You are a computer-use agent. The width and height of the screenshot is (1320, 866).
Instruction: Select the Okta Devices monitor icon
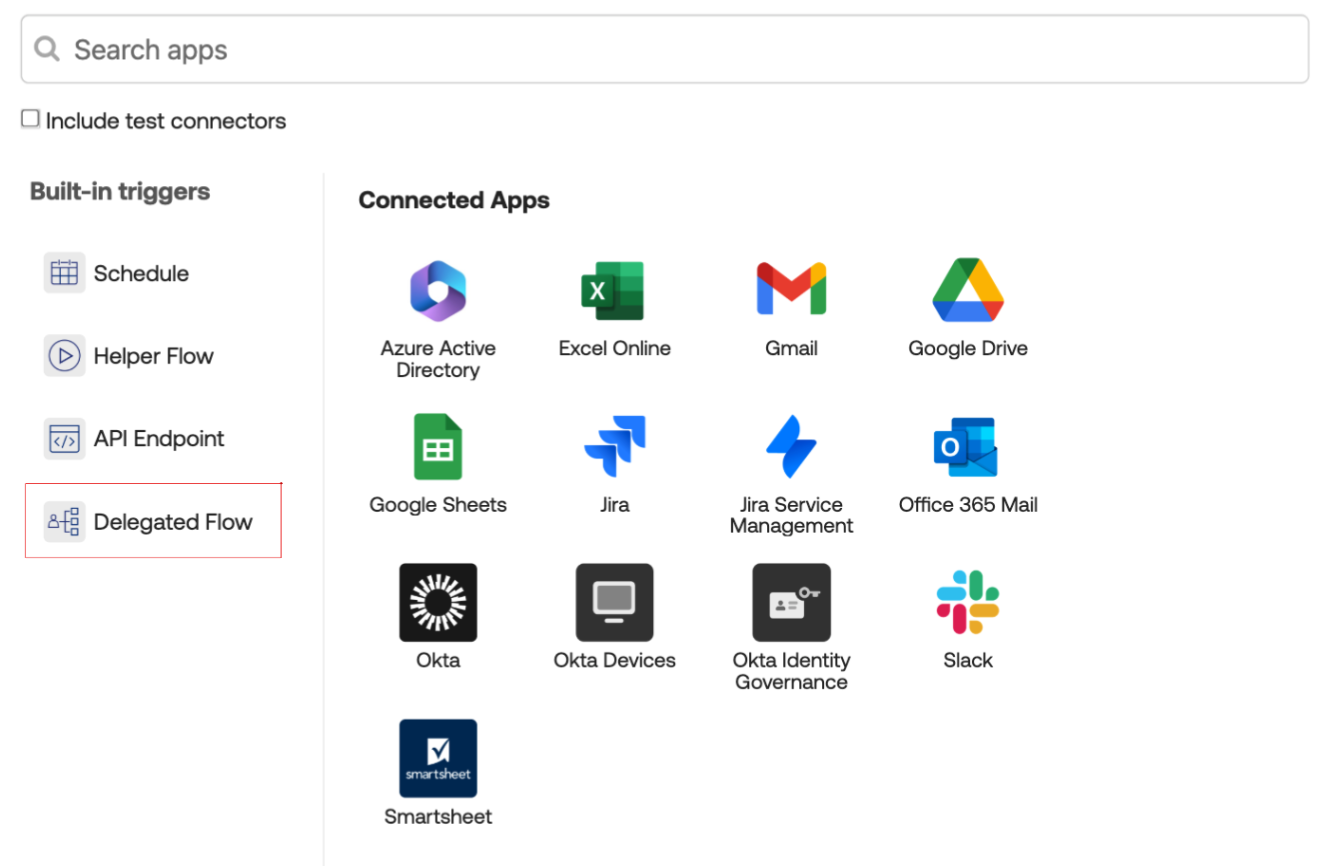coord(614,602)
